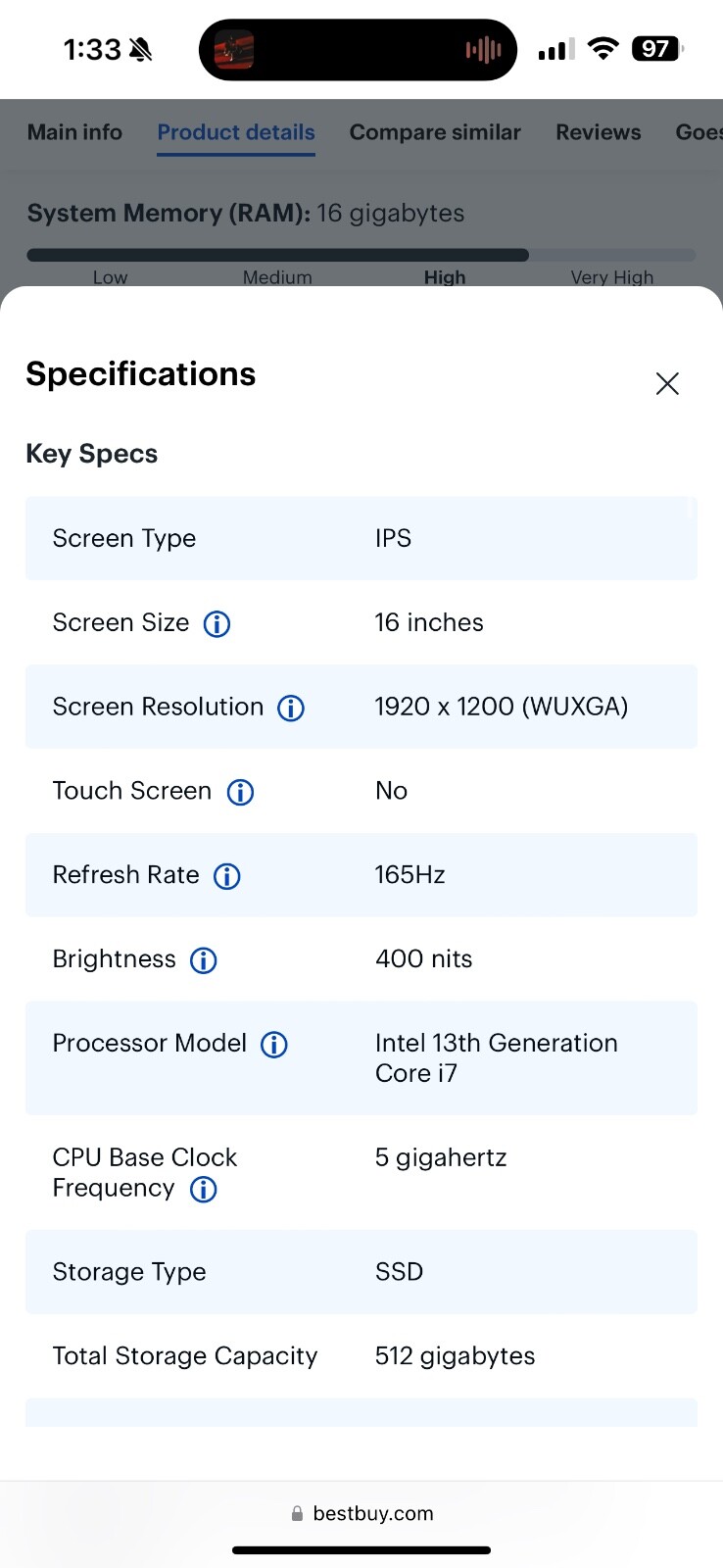Tap the app thumbnail in the Dynamic Island
The height and width of the screenshot is (1568, 723).
tap(234, 50)
